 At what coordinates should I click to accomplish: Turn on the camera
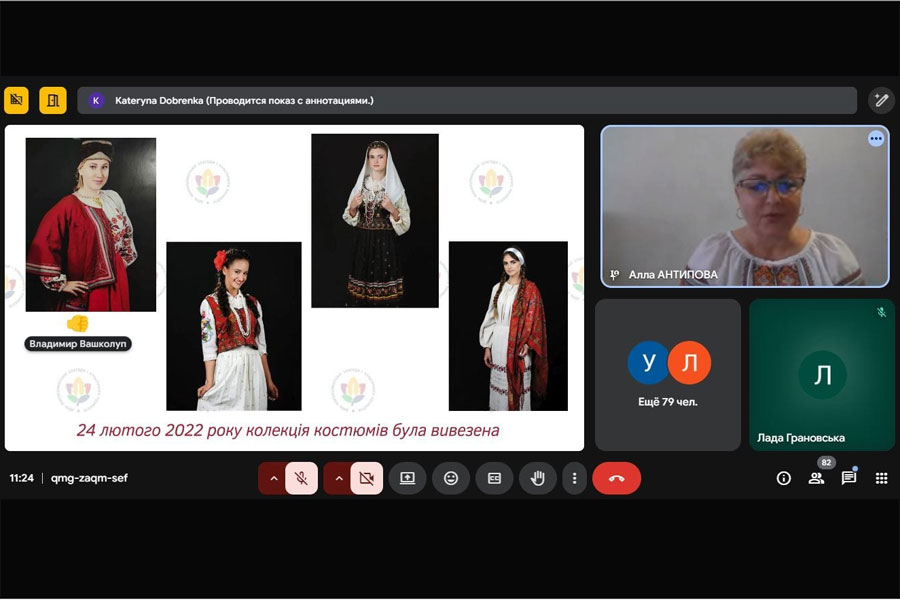pos(367,478)
